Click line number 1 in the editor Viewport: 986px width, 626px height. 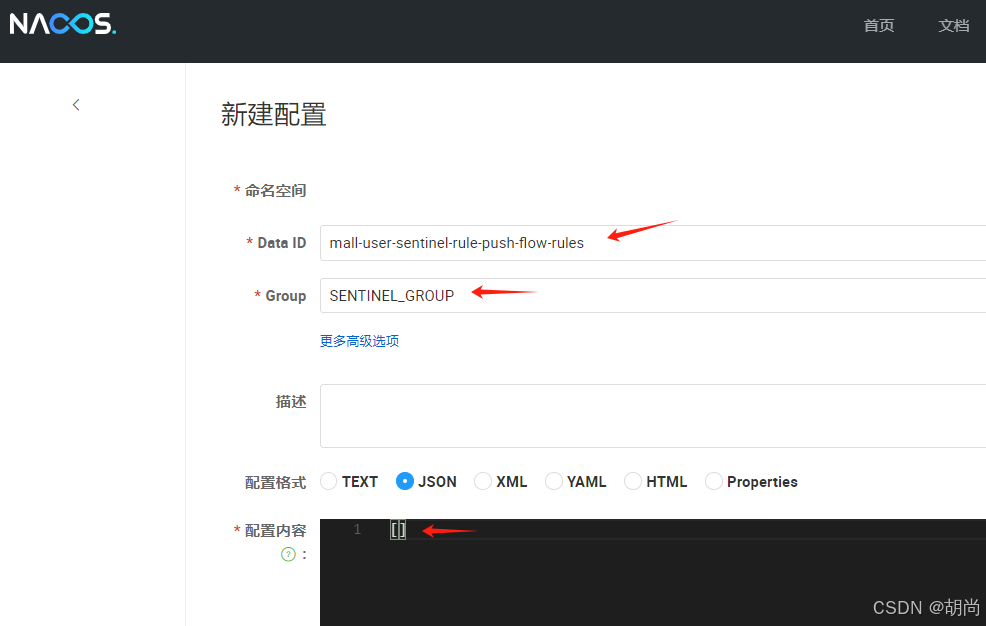[x=357, y=530]
